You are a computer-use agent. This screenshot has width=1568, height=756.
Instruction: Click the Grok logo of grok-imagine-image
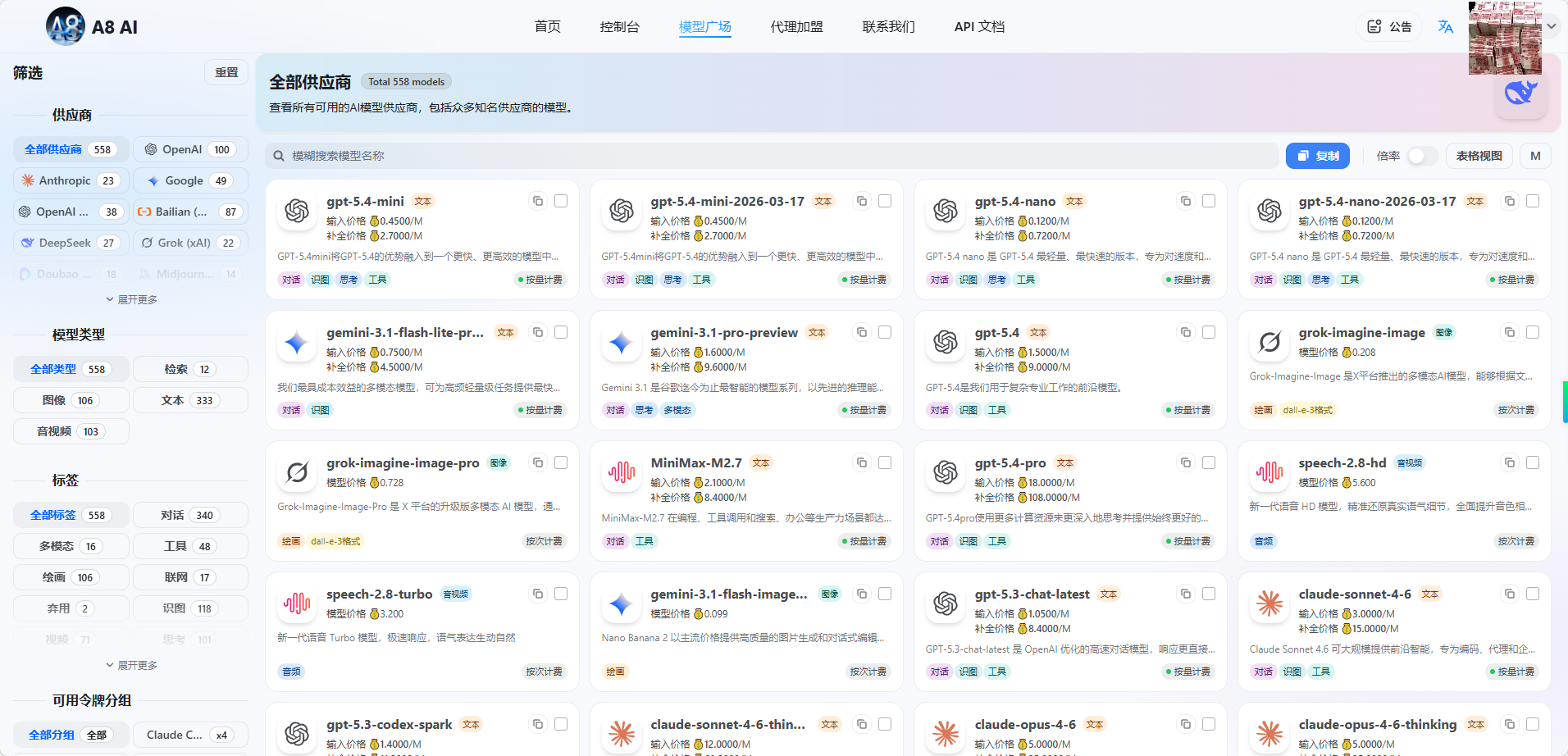pyautogui.click(x=1269, y=343)
